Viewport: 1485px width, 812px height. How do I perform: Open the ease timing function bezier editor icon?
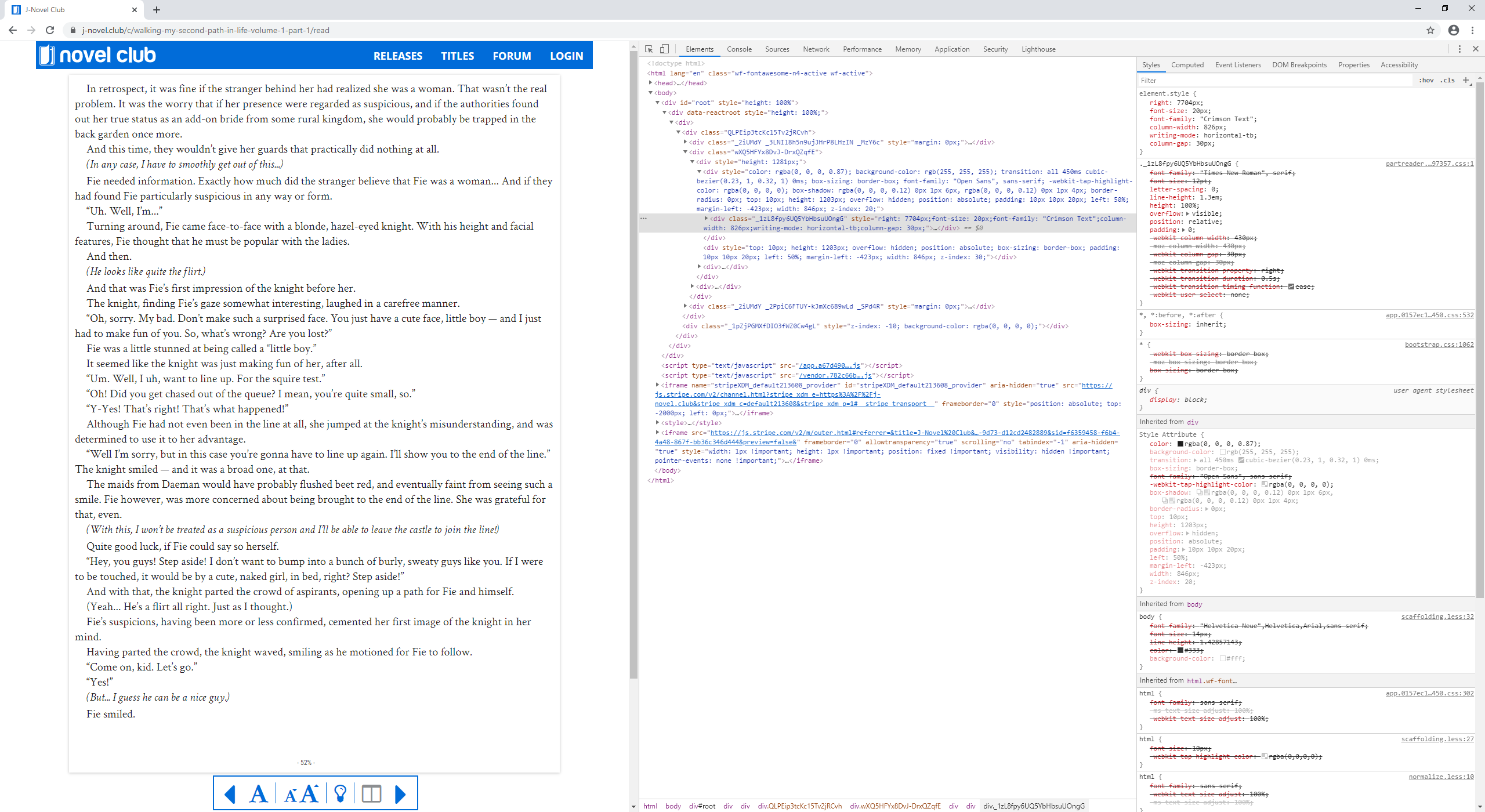coord(1291,287)
